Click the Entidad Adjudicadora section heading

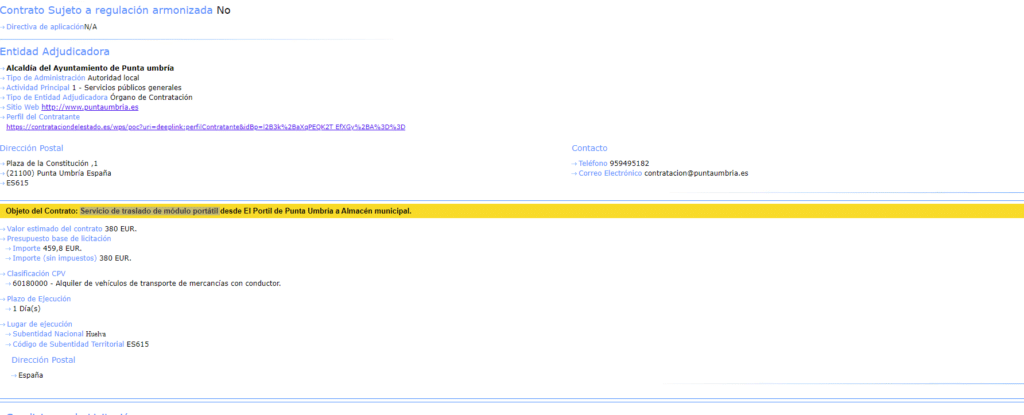(54, 52)
